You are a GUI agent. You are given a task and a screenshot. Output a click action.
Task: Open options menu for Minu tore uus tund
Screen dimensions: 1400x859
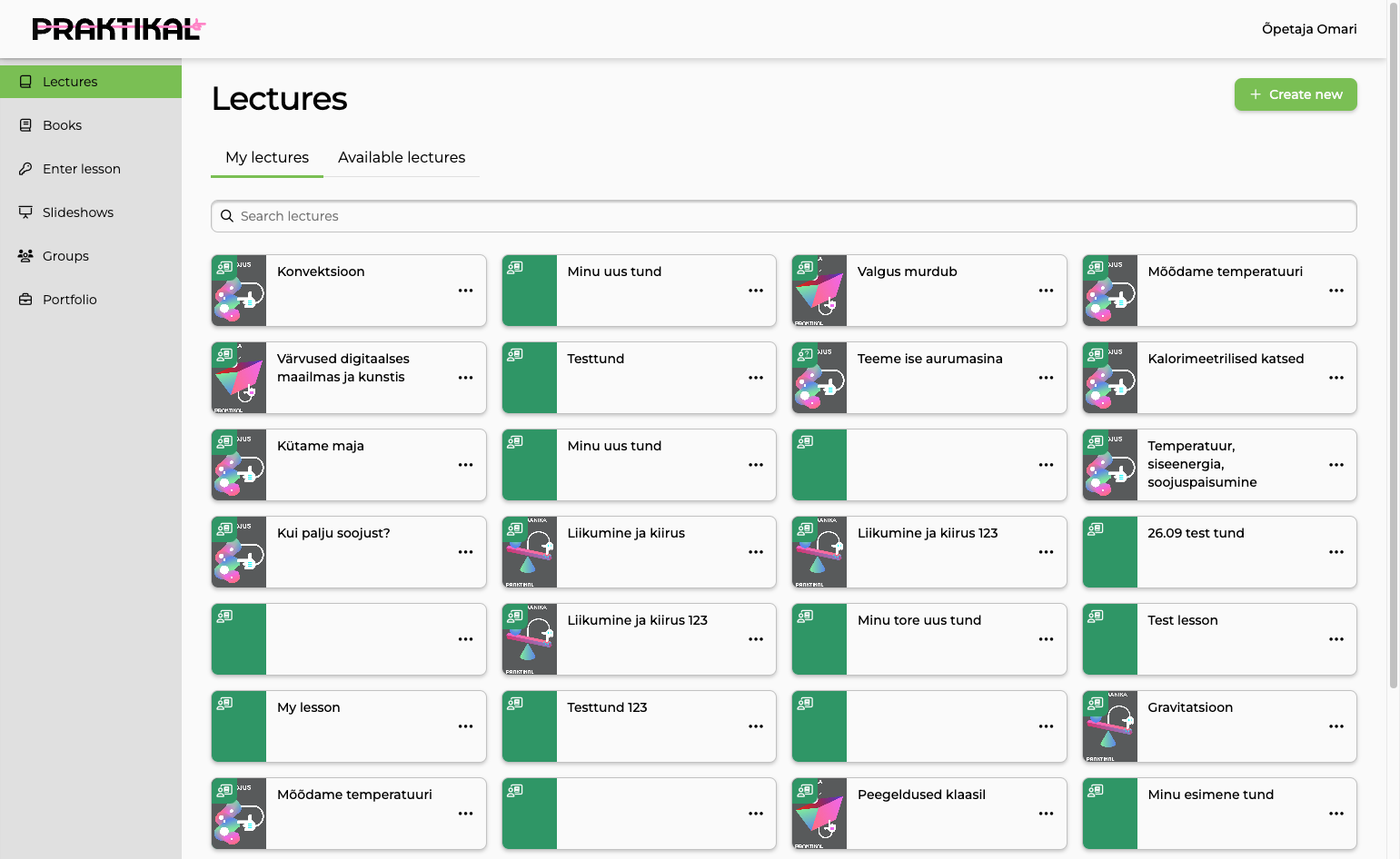(x=1047, y=639)
